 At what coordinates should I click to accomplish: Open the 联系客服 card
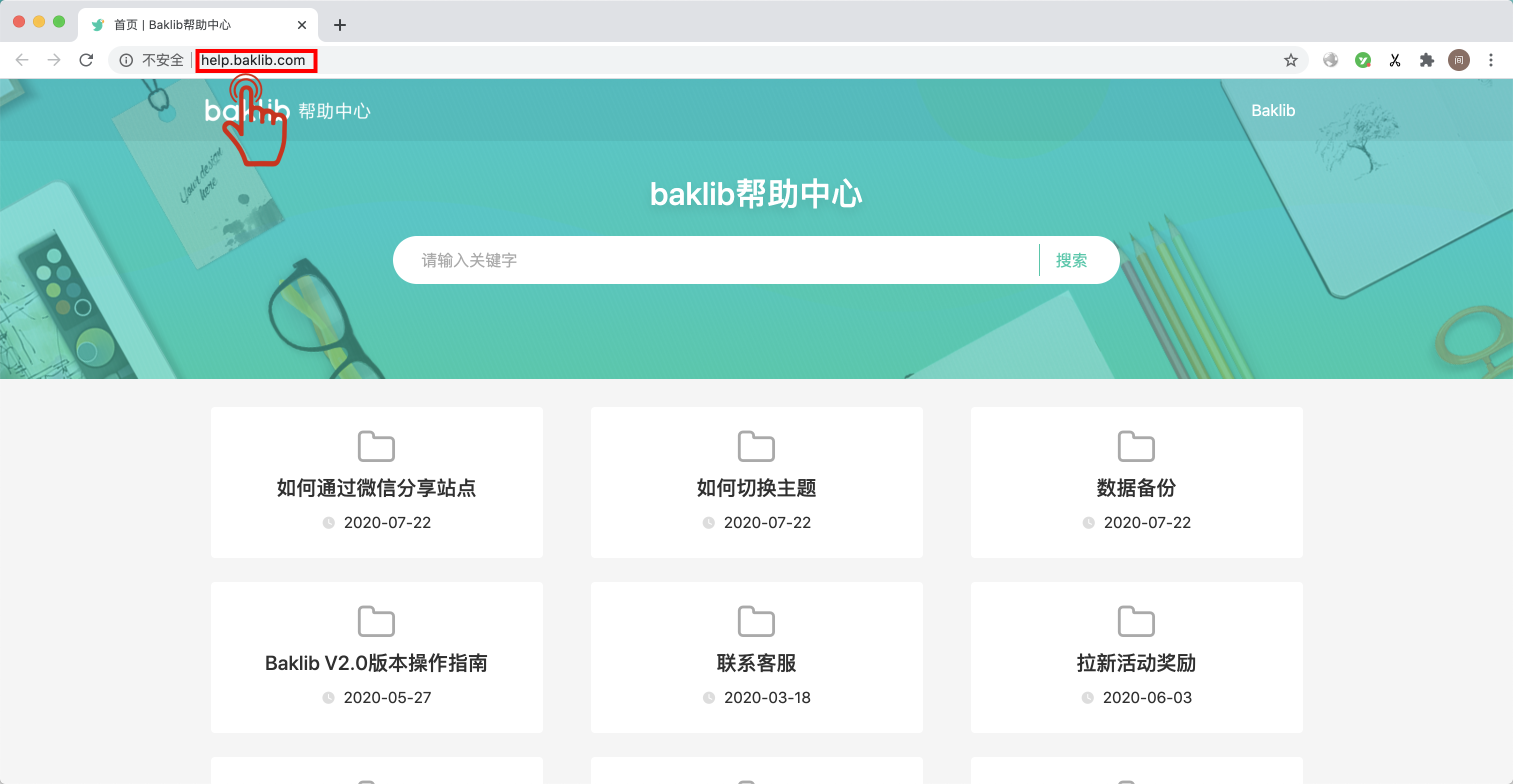tap(756, 657)
